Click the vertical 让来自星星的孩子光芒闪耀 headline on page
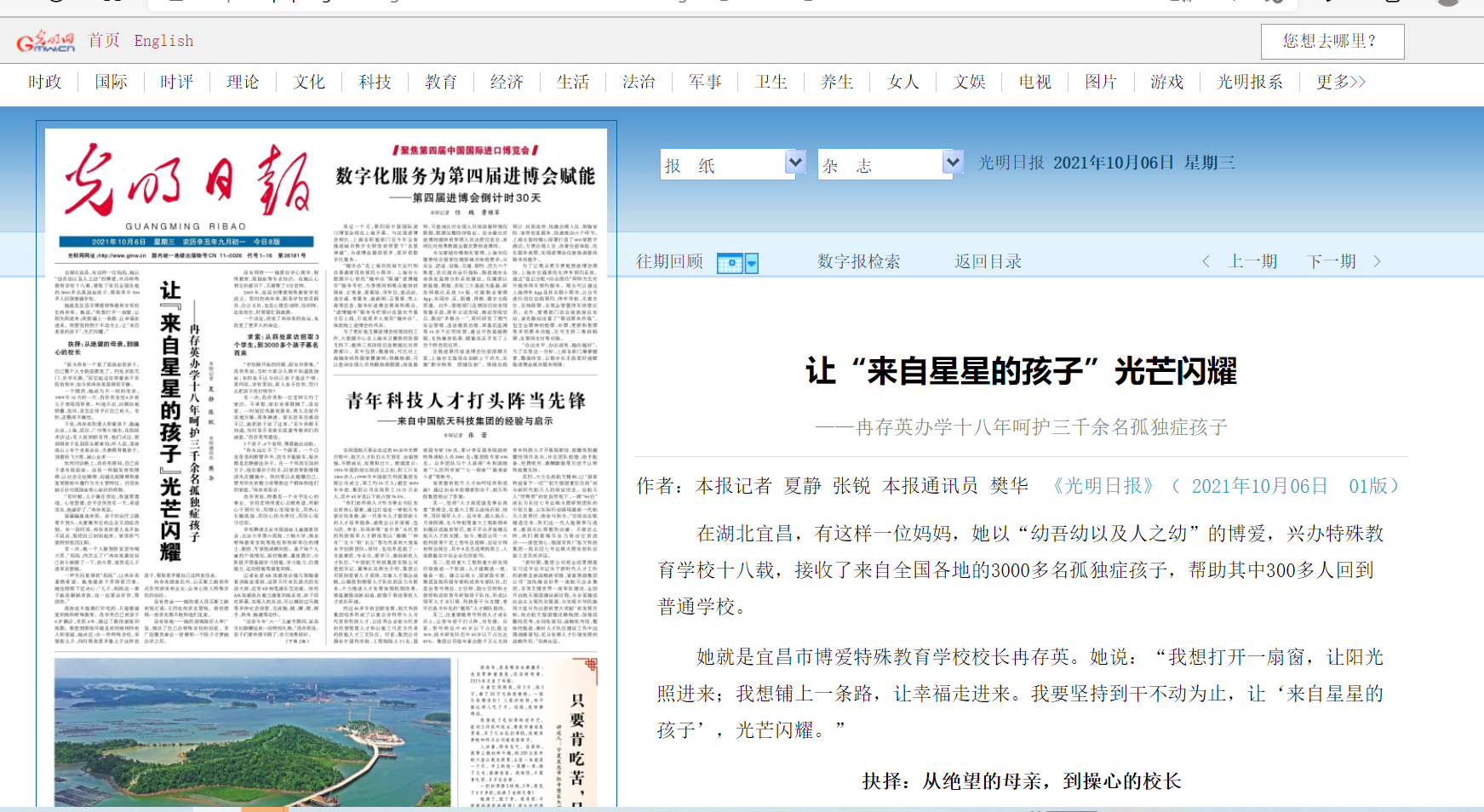This screenshot has width=1484, height=812. (x=170, y=421)
